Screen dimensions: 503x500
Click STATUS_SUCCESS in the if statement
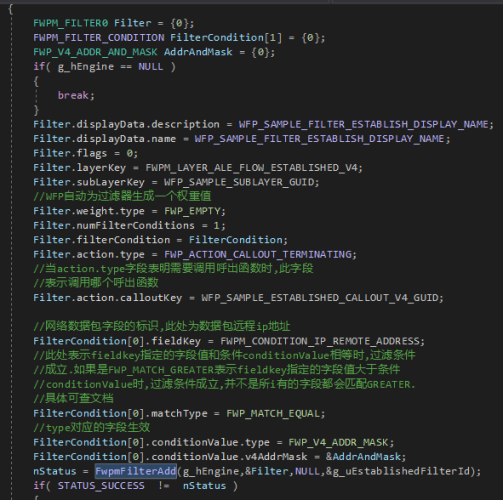point(101,486)
